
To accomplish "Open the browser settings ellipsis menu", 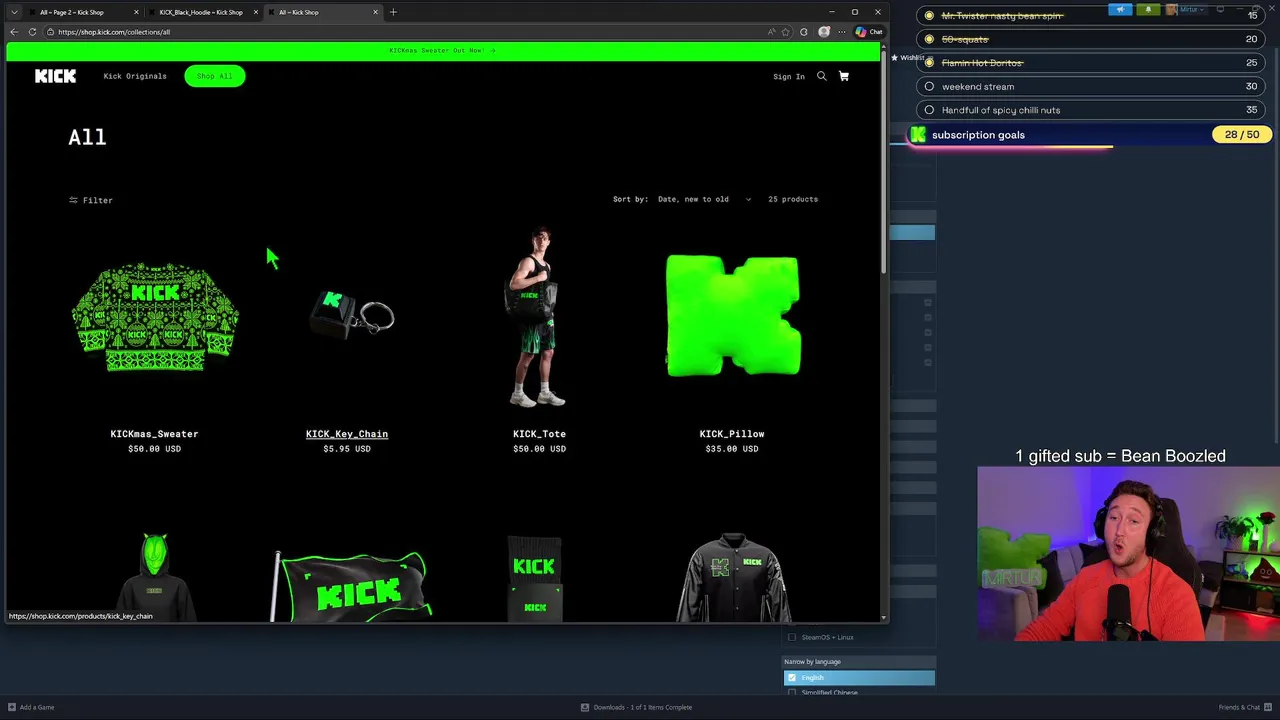I will click(842, 32).
